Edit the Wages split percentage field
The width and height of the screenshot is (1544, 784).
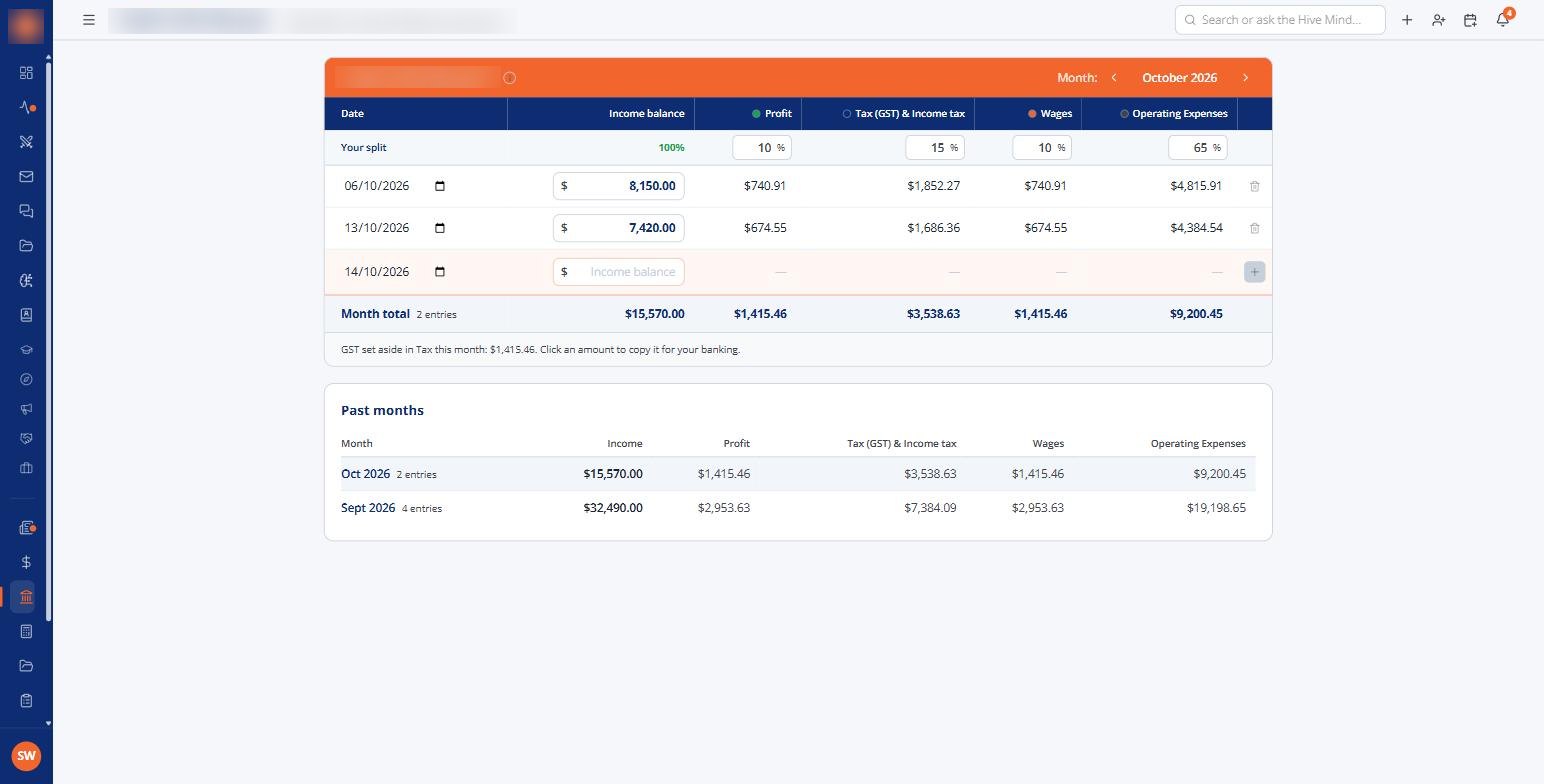tap(1042, 147)
